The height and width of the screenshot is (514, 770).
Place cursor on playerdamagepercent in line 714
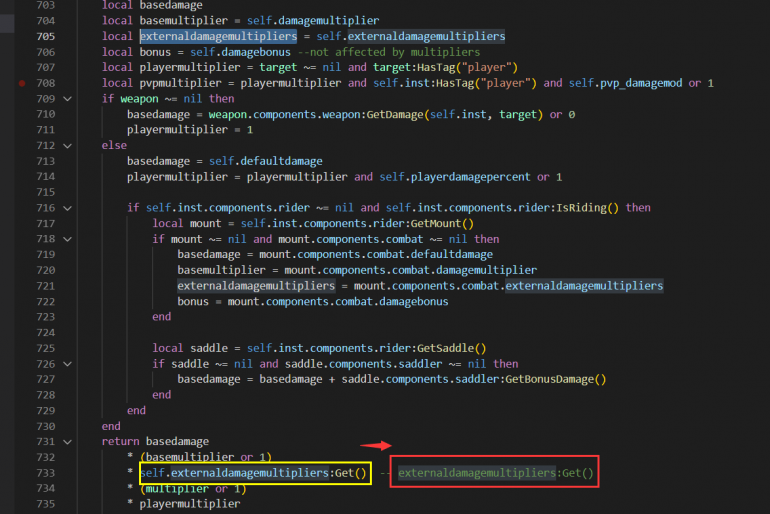point(470,177)
